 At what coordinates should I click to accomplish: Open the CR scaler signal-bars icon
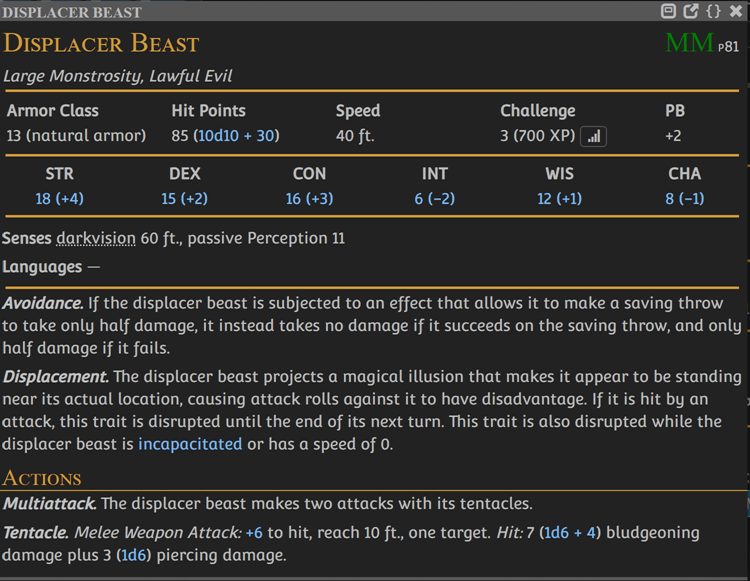(x=594, y=136)
